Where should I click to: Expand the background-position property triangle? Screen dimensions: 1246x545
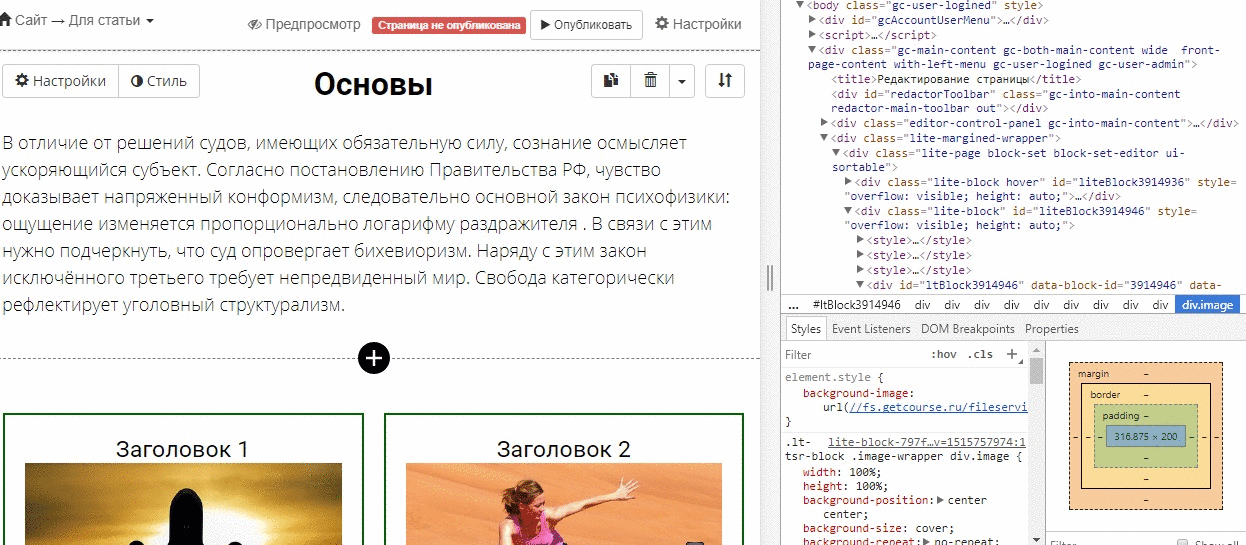(940, 500)
